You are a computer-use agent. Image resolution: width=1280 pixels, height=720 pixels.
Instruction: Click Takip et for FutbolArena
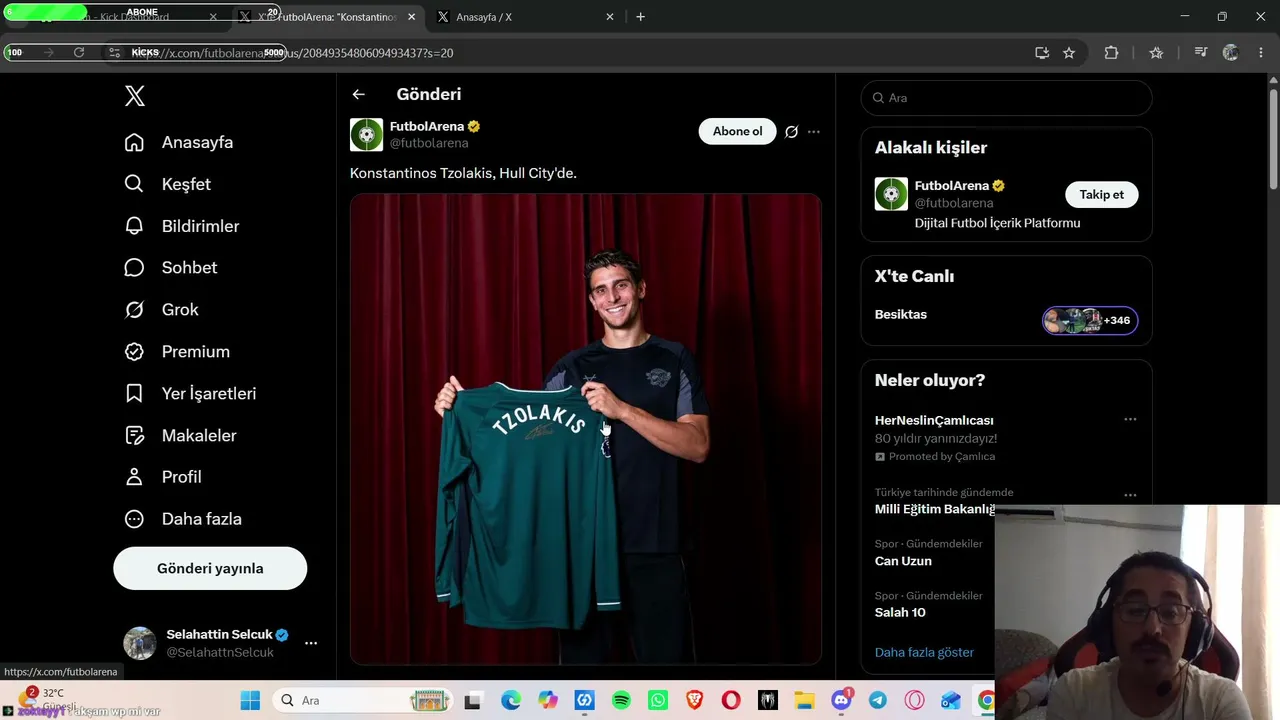pos(1102,194)
